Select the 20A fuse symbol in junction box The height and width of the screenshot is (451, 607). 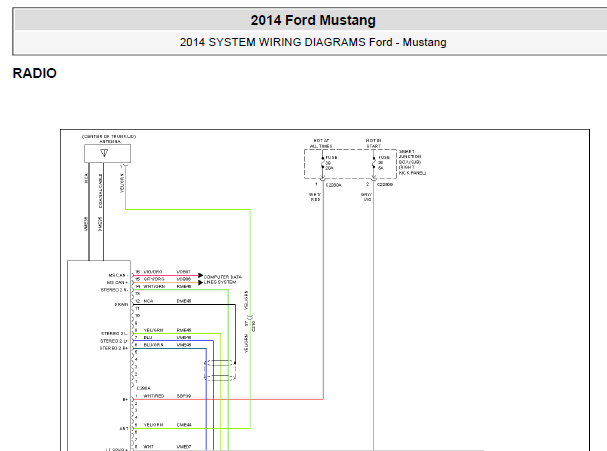coord(322,163)
